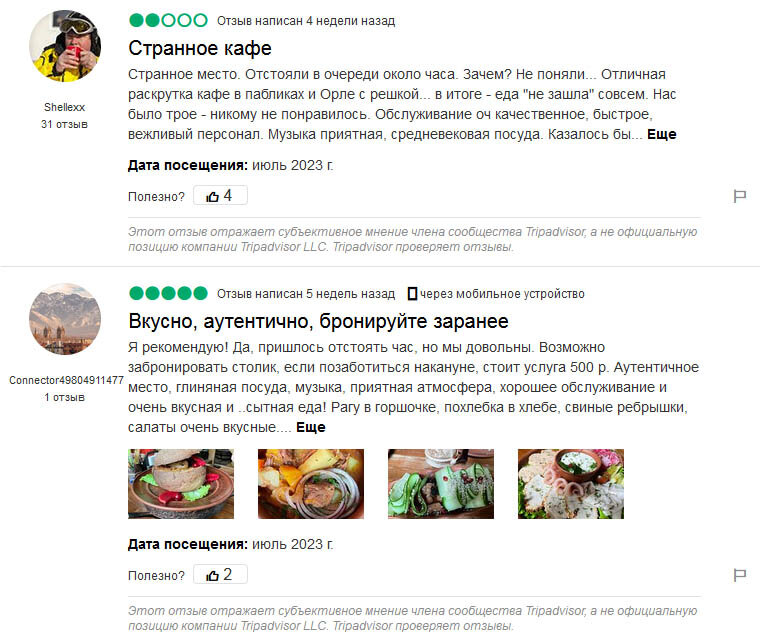Open the 'Вкусно, аутентично, бронируйте заранее' title
The width and height of the screenshot is (760, 644).
tap(318, 321)
